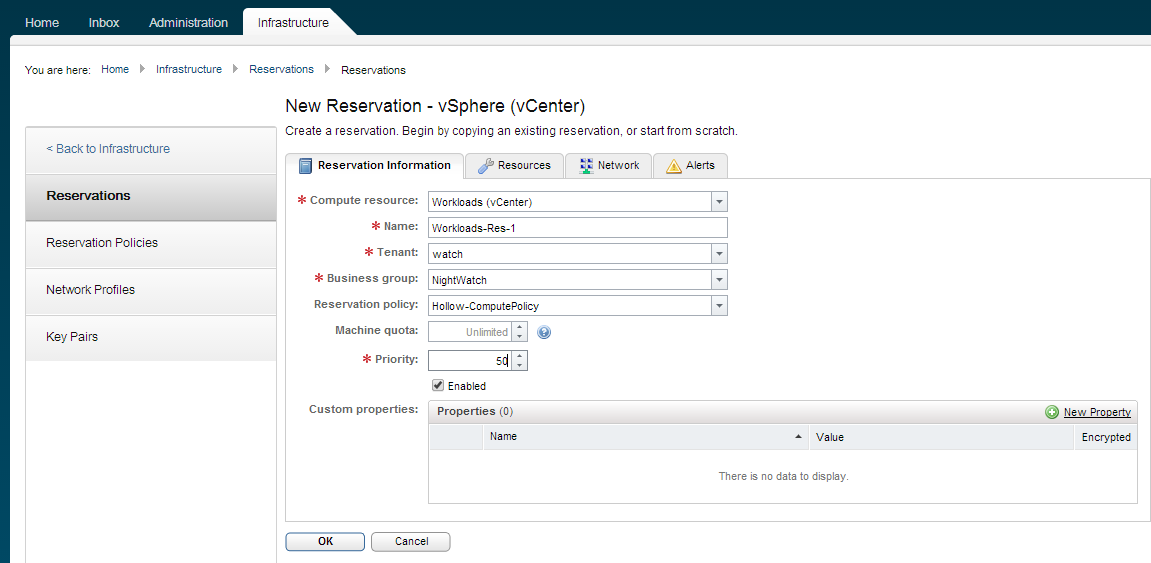Image resolution: width=1151 pixels, height=563 pixels.
Task: Open the Inbox tab
Action: coord(104,22)
